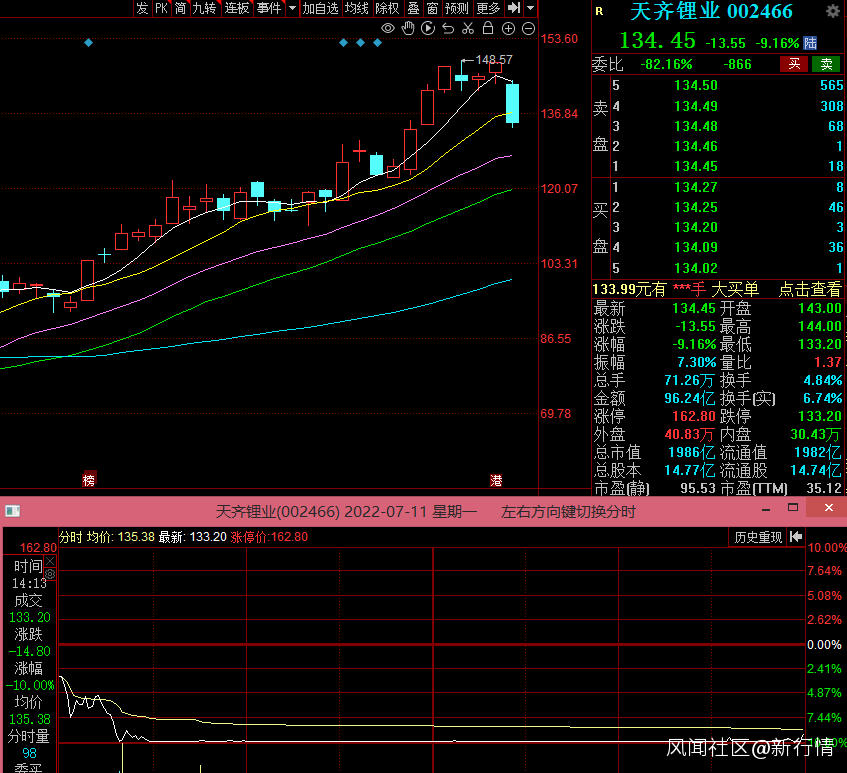Click the 总市值 1986亿 value

(691, 452)
